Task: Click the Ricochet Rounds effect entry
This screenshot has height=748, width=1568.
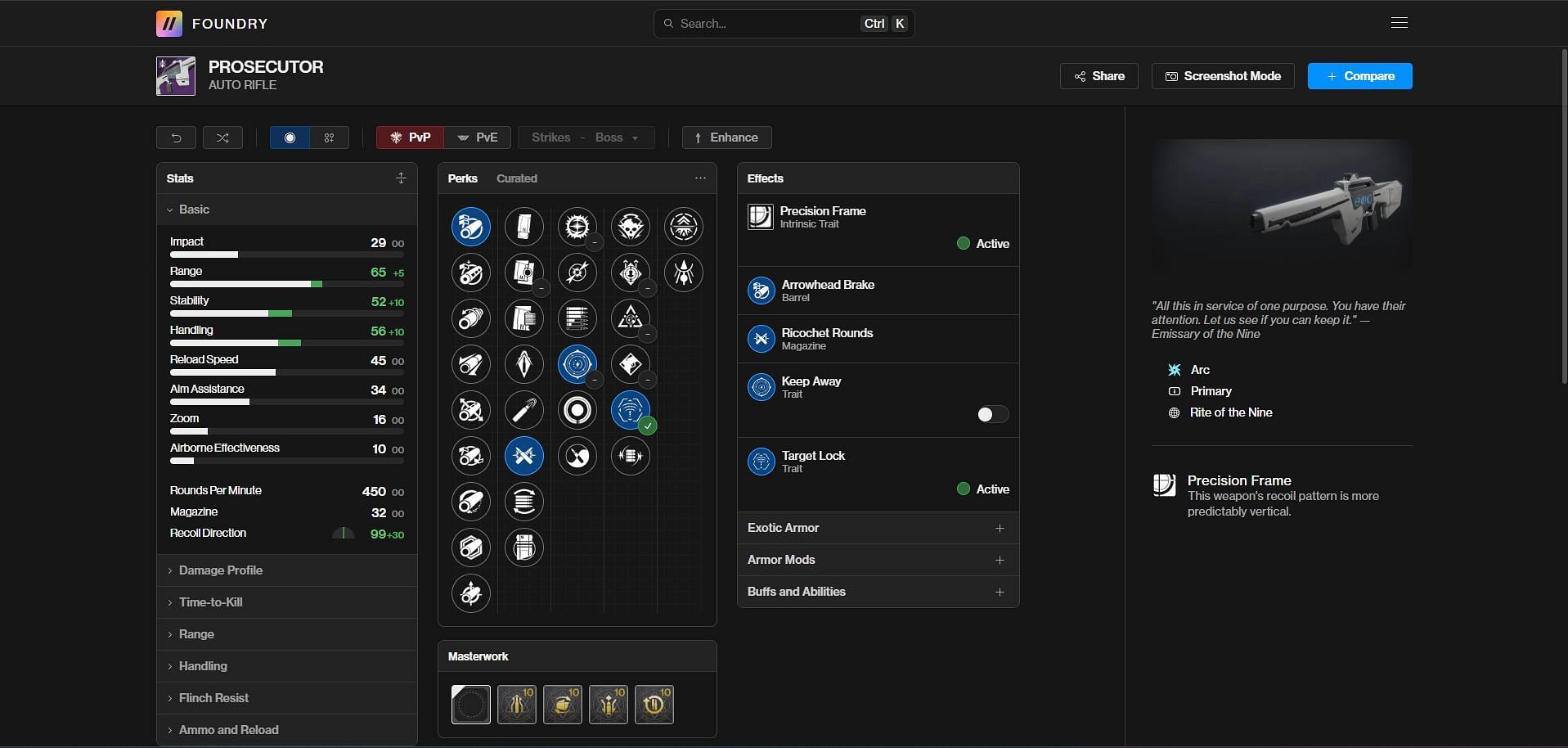Action: (878, 339)
